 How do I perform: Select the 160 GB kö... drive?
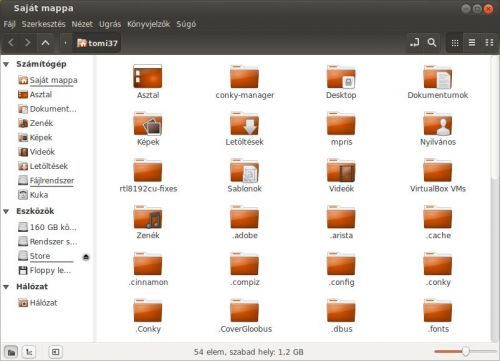[x=47, y=227]
